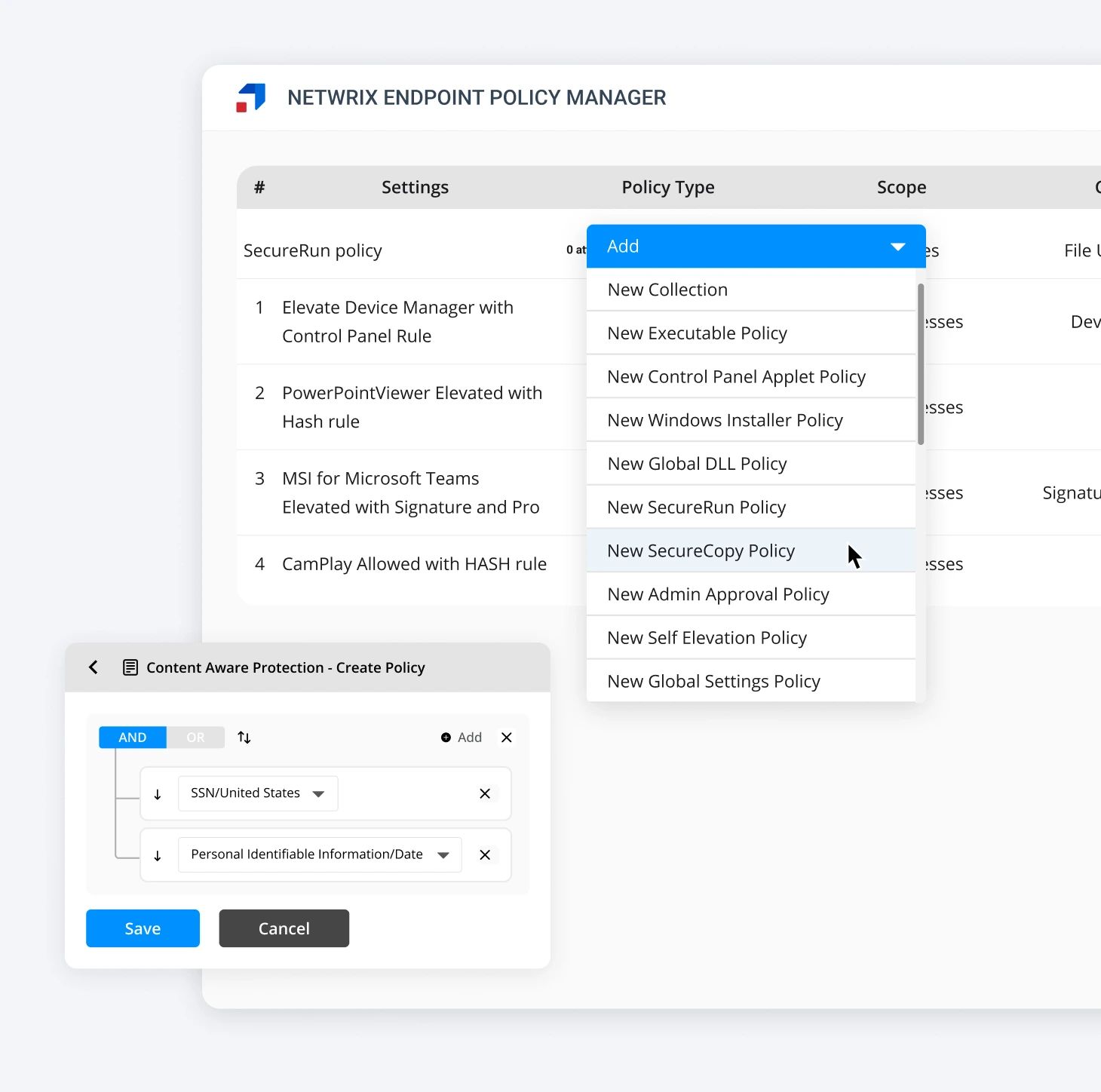The height and width of the screenshot is (1092, 1101).
Task: Collapse the blue Add dropdown
Action: click(756, 246)
